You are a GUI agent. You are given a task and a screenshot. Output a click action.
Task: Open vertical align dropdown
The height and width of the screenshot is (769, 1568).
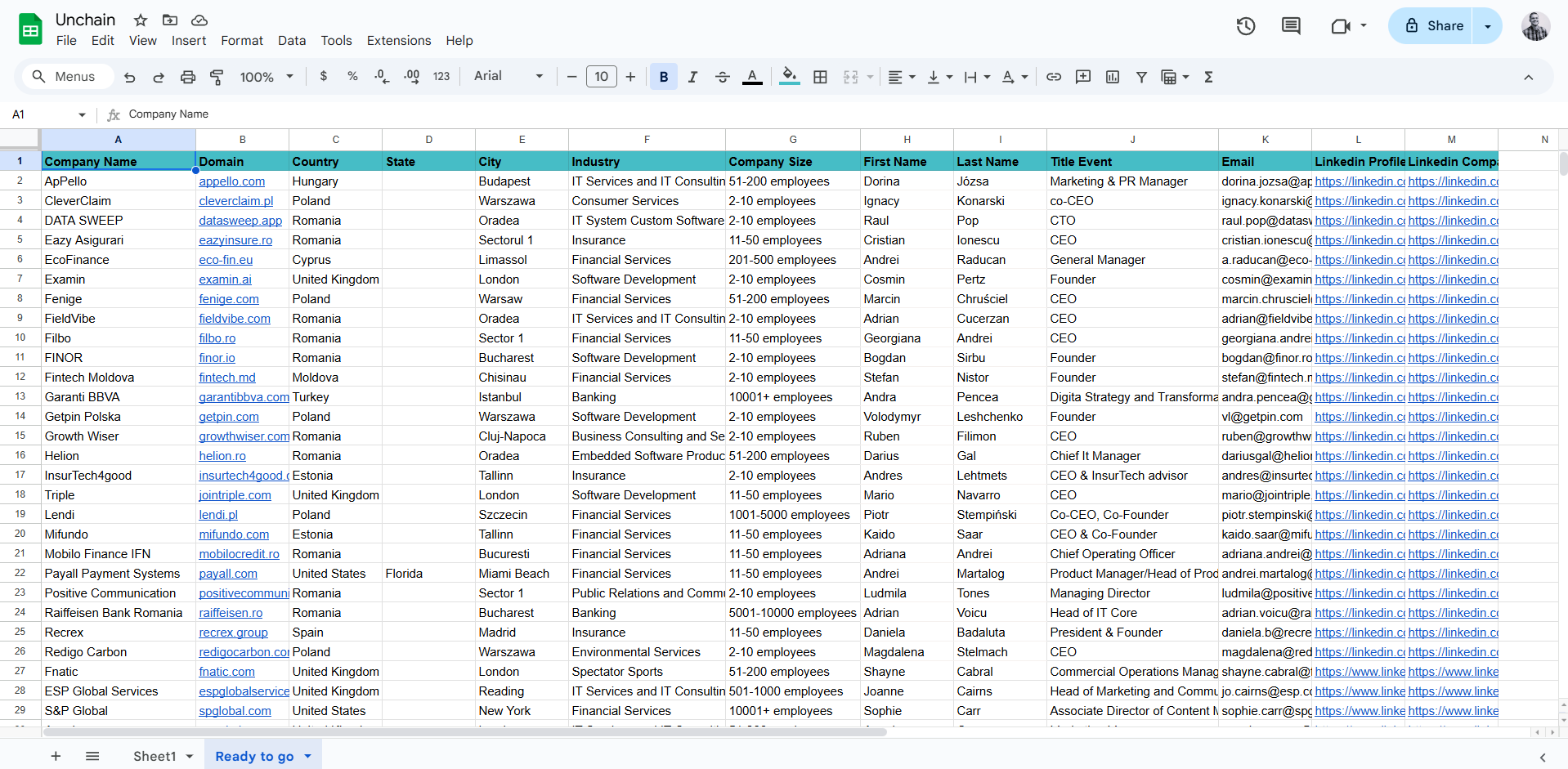[x=940, y=77]
